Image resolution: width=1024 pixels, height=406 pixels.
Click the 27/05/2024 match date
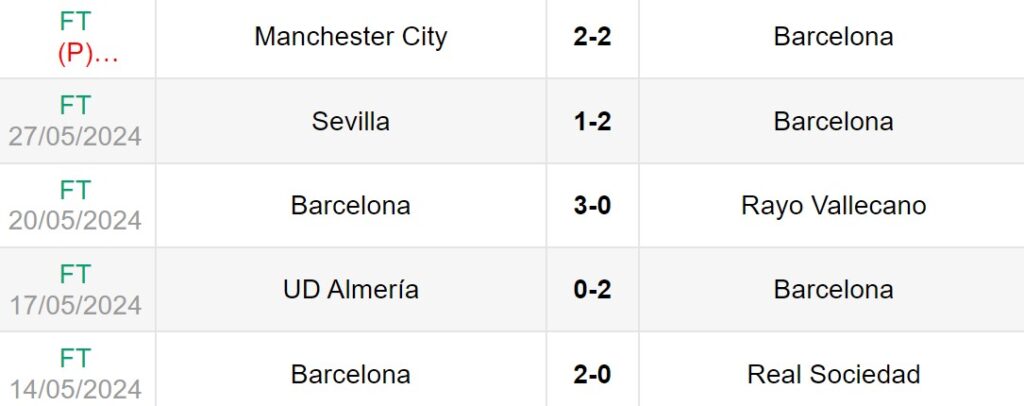pyautogui.click(x=75, y=137)
